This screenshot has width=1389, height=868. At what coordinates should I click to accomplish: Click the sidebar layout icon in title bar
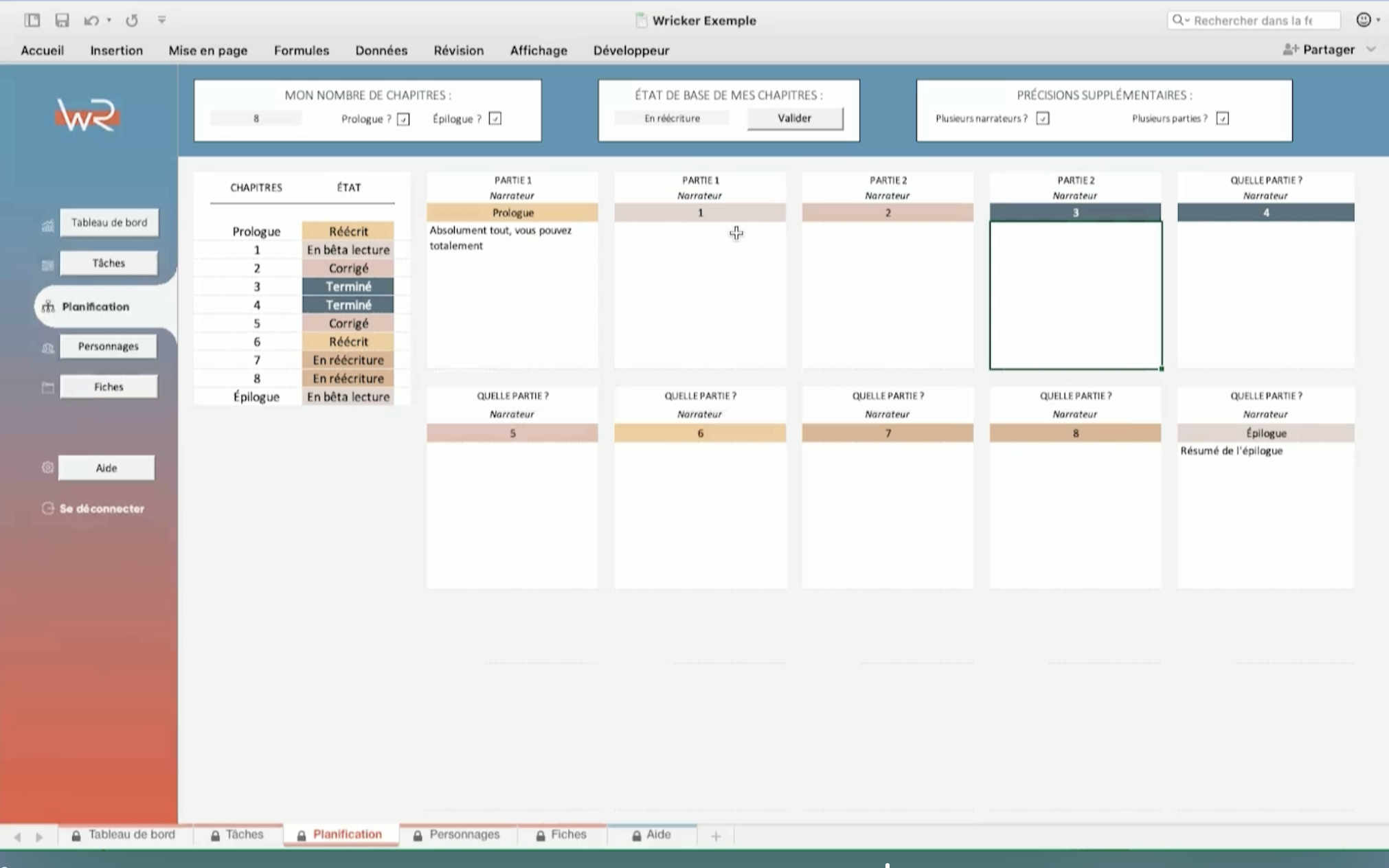(x=32, y=20)
